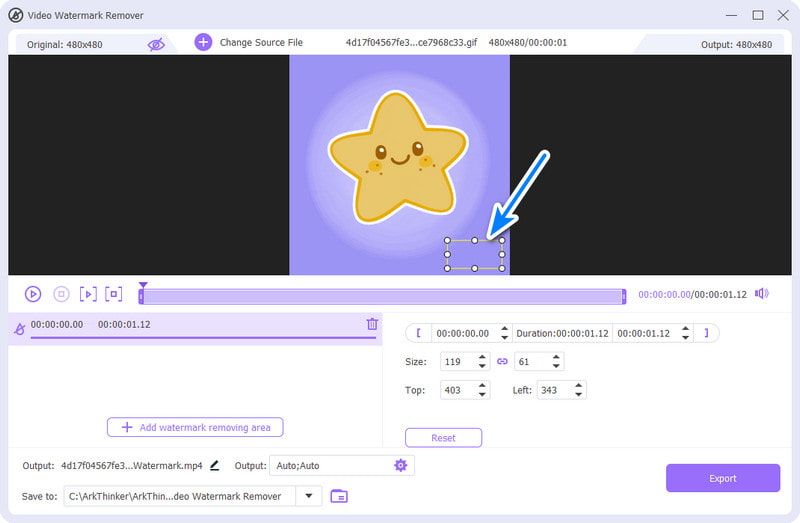
Task: Click the play-in-brackets segment playback icon
Action: [x=88, y=294]
